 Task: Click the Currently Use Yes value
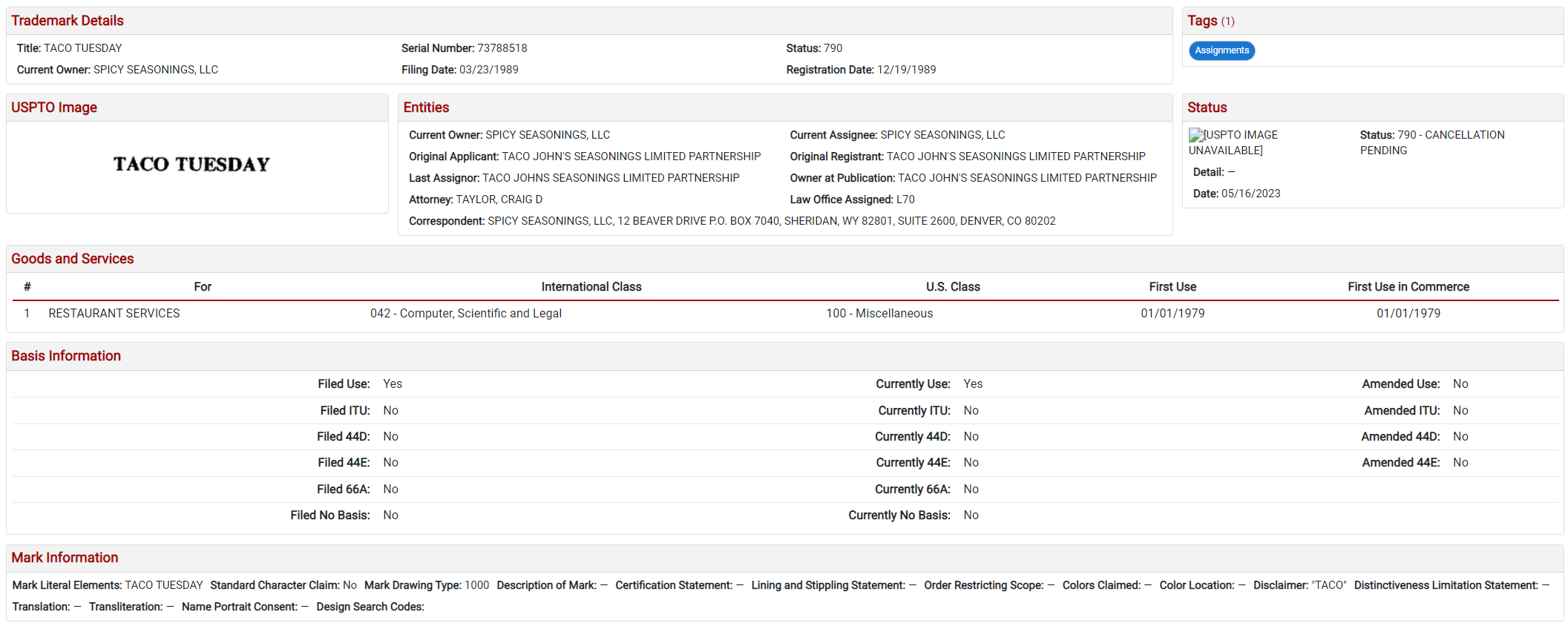973,384
